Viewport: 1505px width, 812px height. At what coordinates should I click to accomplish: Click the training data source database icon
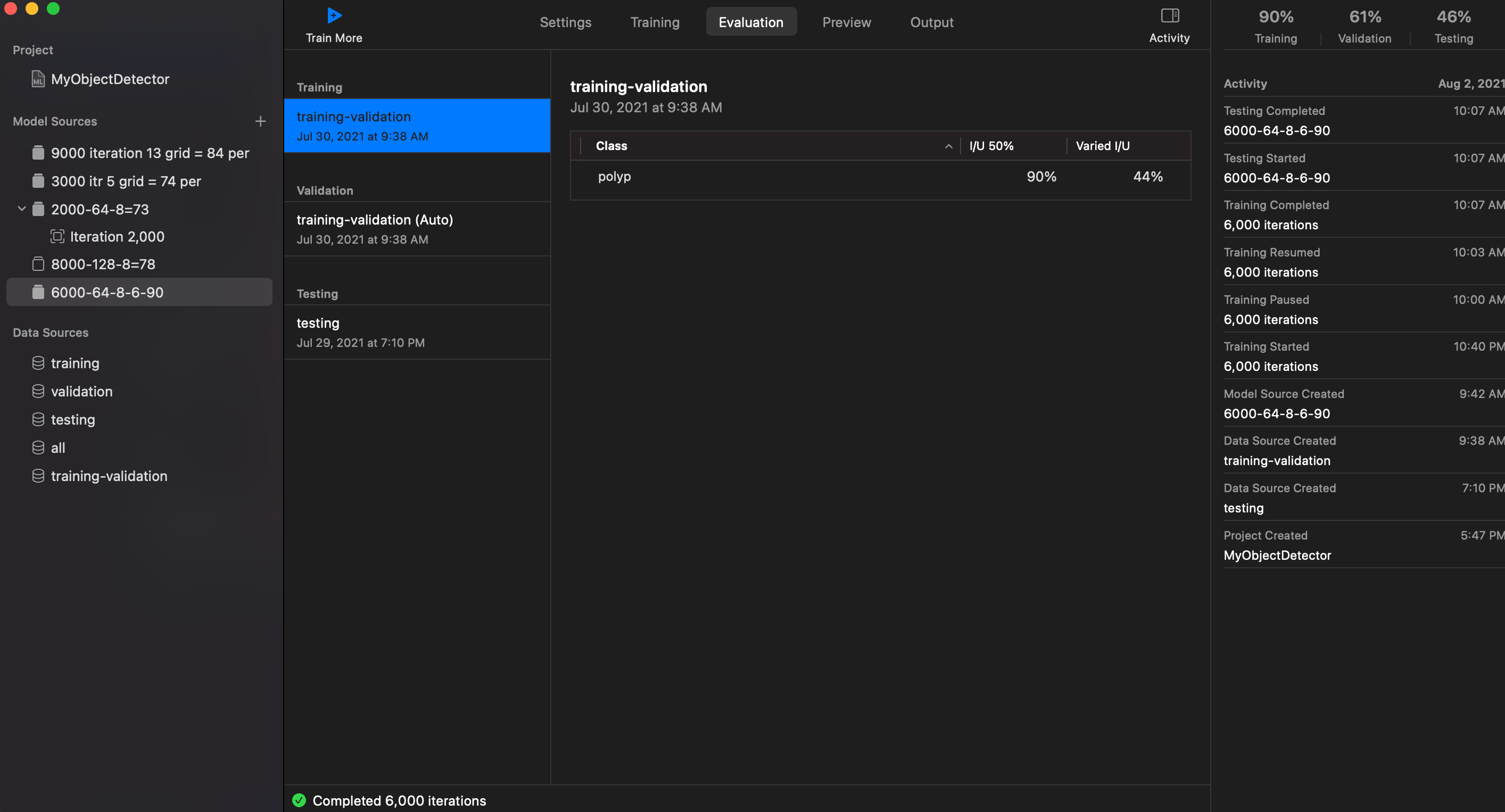(38, 363)
